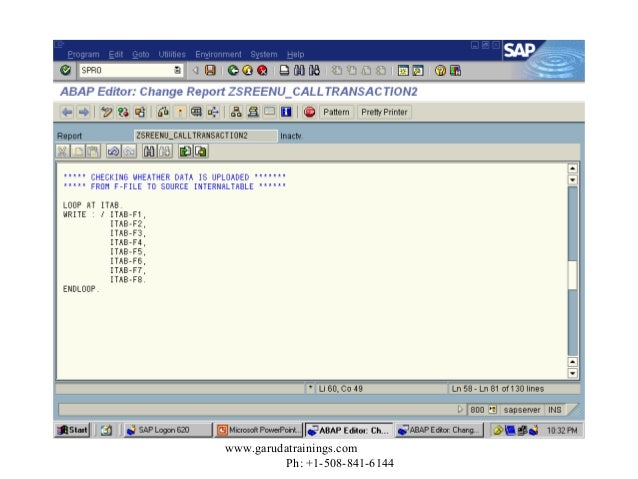638x479 pixels.
Task: Switch to second ABAP Editor: Chang... taskbar item
Action: [439, 430]
